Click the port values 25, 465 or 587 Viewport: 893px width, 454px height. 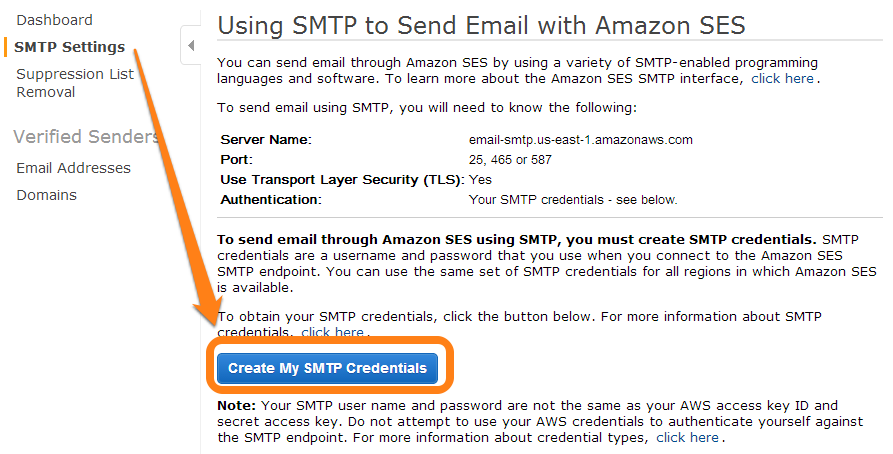510,159
